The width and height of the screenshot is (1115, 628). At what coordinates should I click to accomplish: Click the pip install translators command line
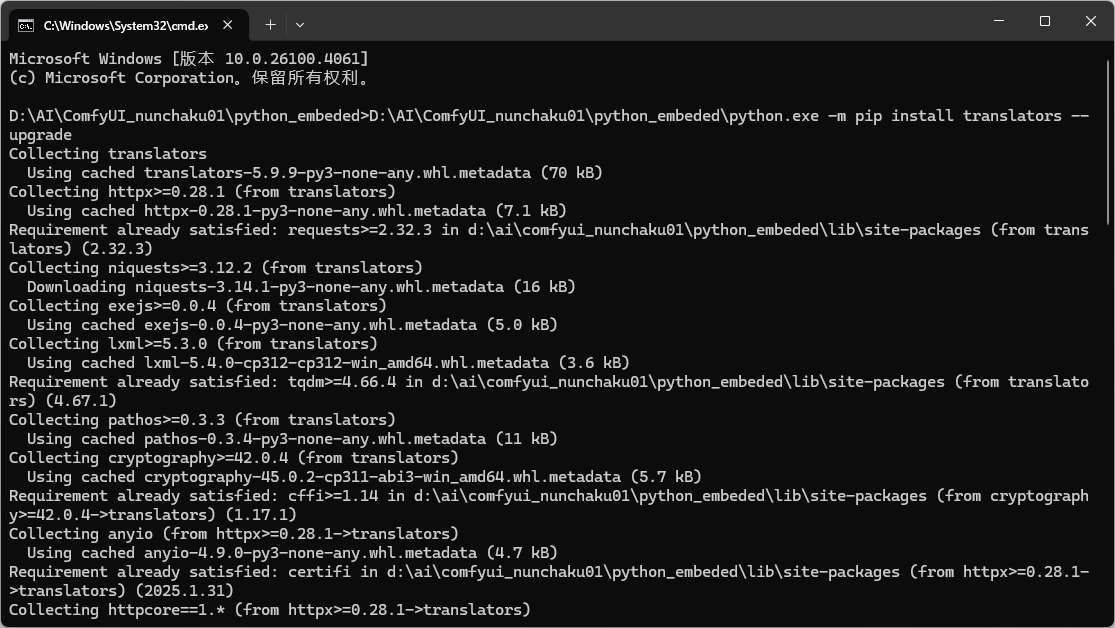point(550,115)
